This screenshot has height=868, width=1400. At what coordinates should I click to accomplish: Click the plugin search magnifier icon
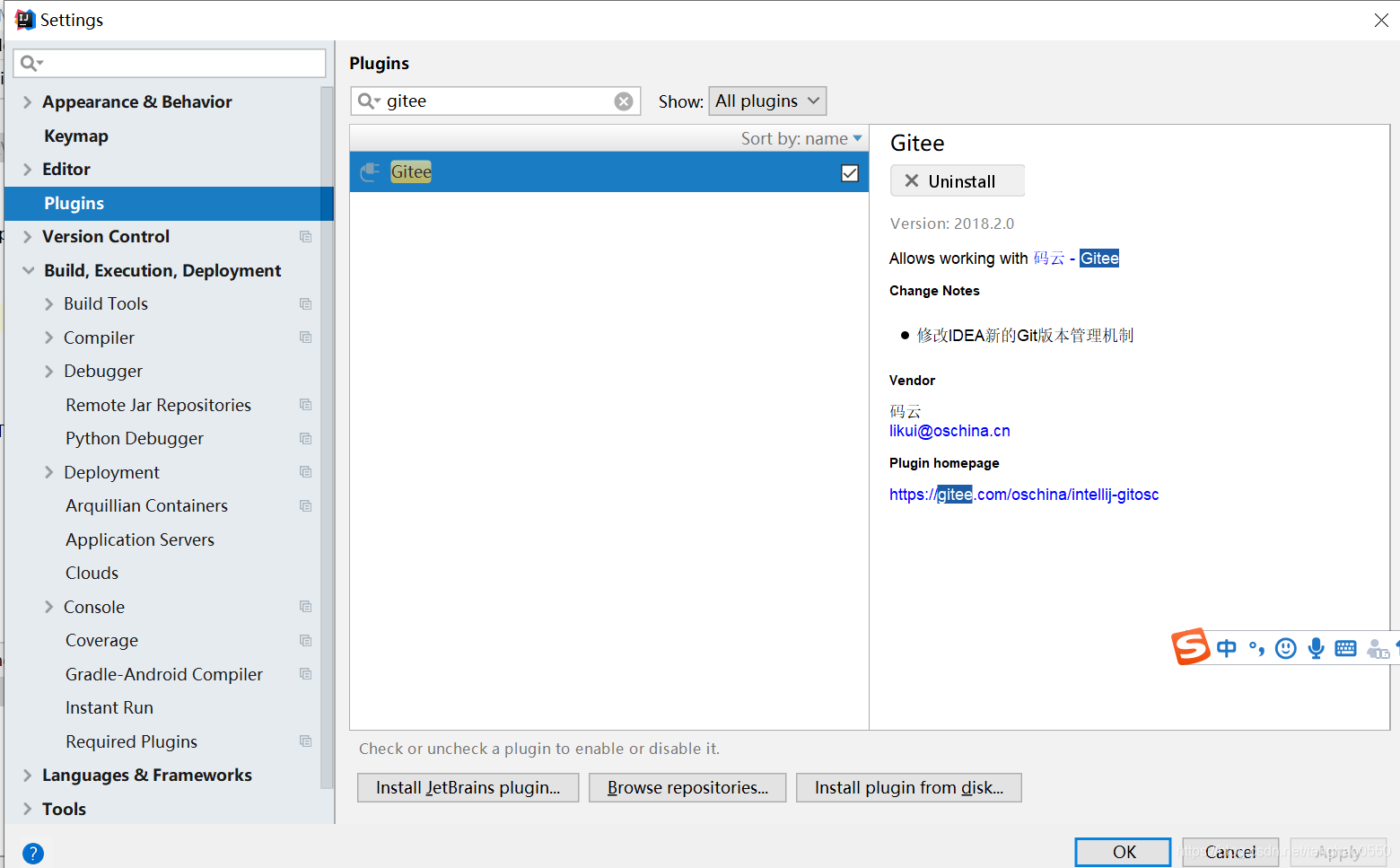[368, 101]
